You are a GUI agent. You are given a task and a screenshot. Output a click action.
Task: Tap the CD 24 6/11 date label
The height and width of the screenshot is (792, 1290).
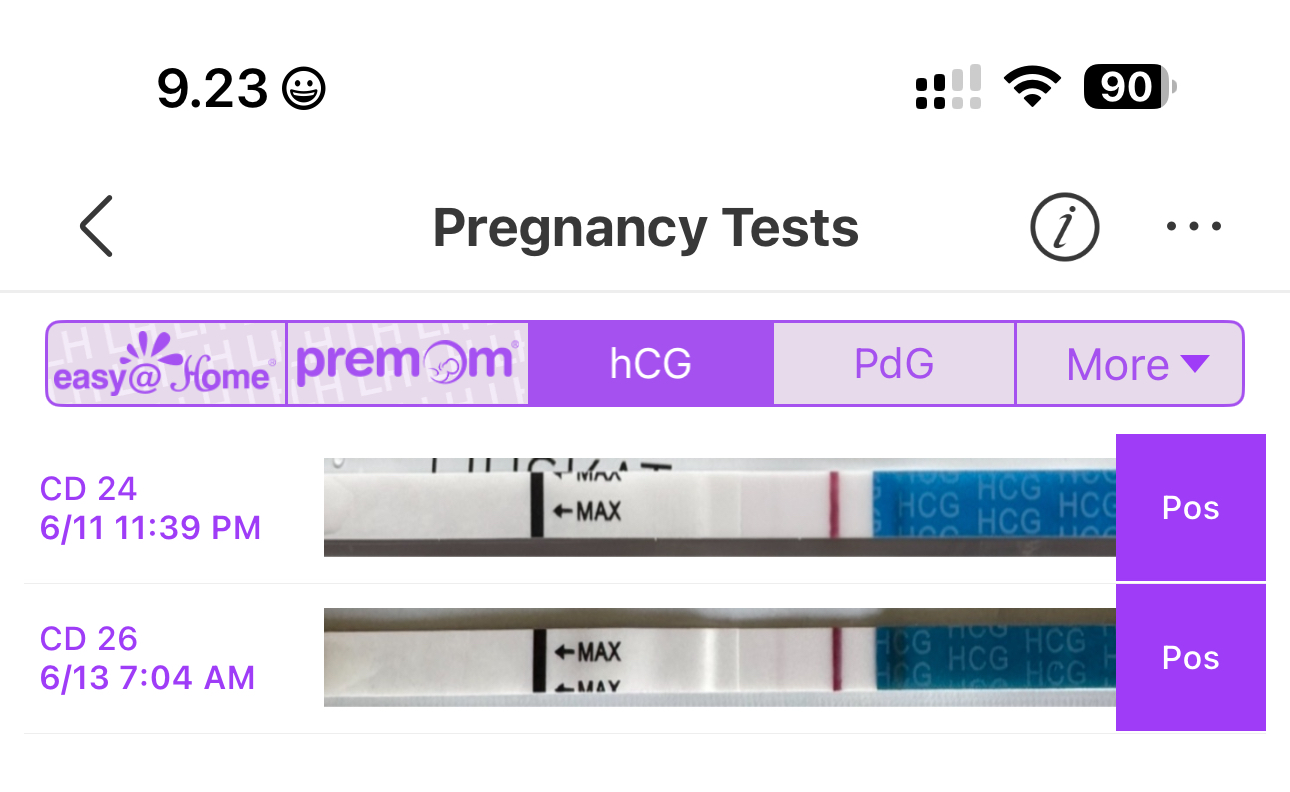pos(150,508)
